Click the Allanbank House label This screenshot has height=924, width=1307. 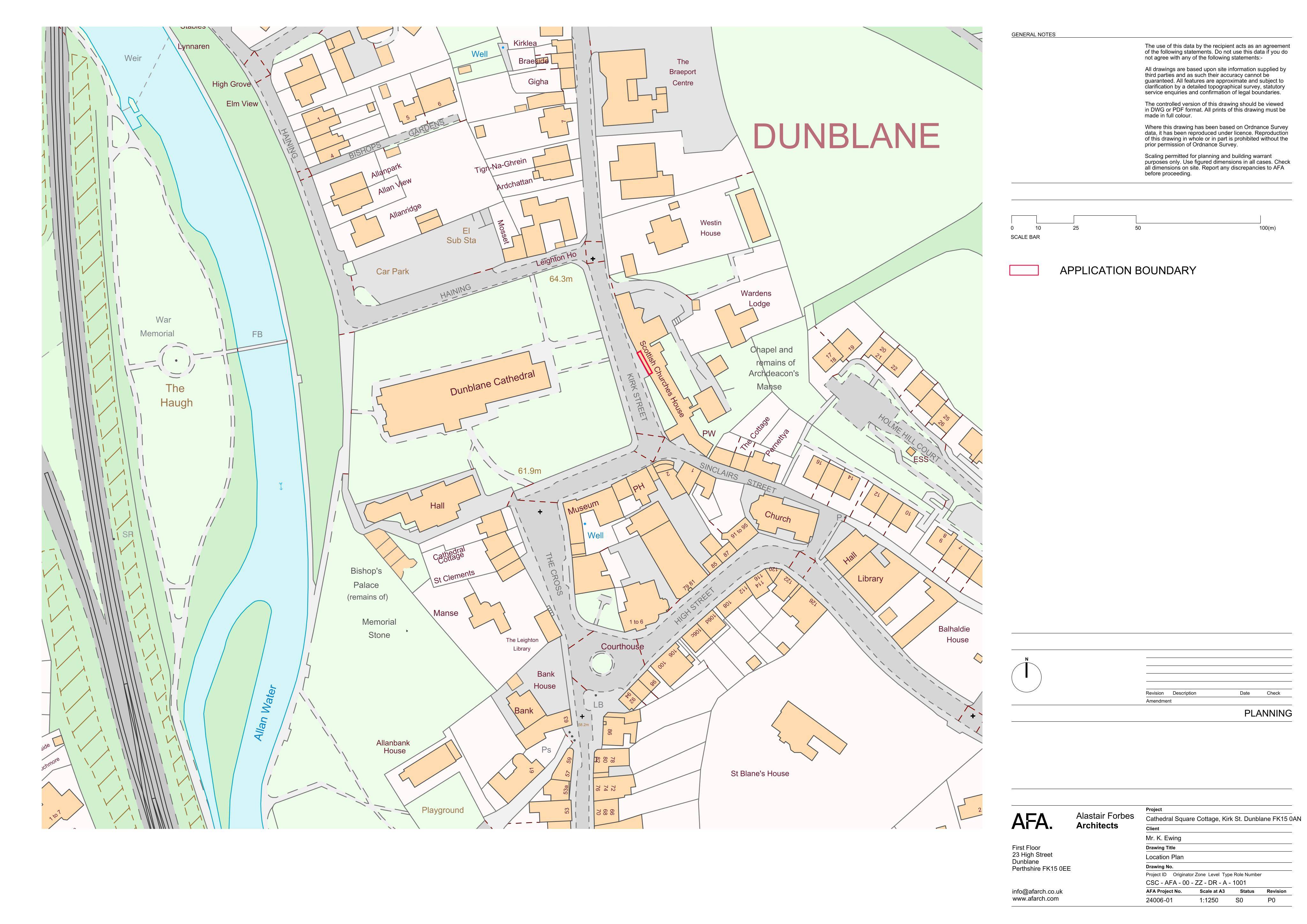(393, 746)
